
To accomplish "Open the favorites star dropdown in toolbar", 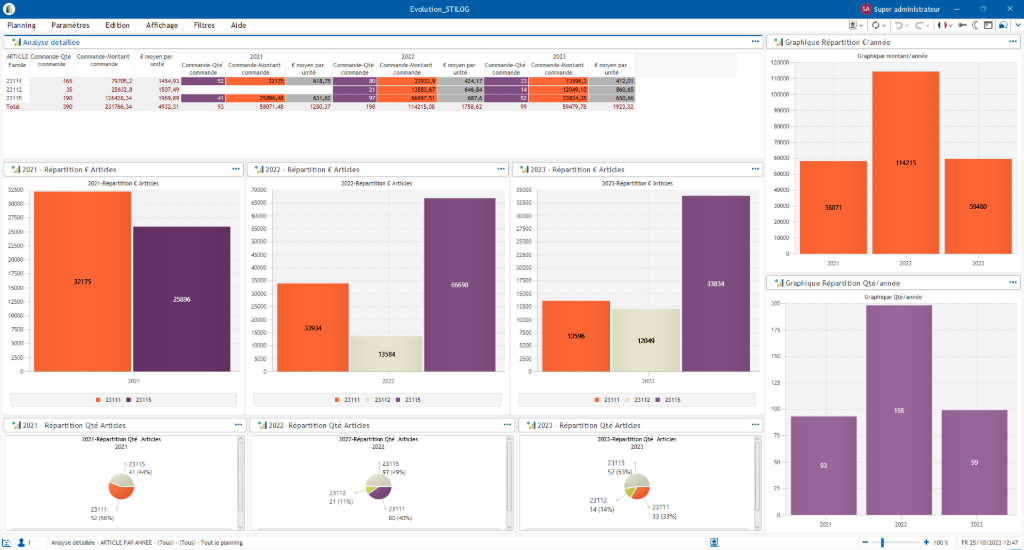I will (854, 24).
